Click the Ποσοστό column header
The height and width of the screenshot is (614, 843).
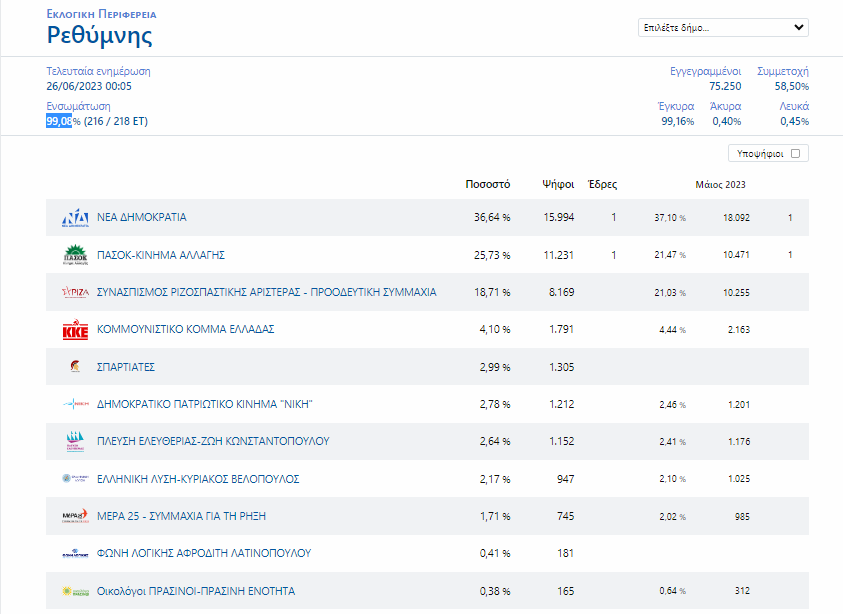point(488,184)
